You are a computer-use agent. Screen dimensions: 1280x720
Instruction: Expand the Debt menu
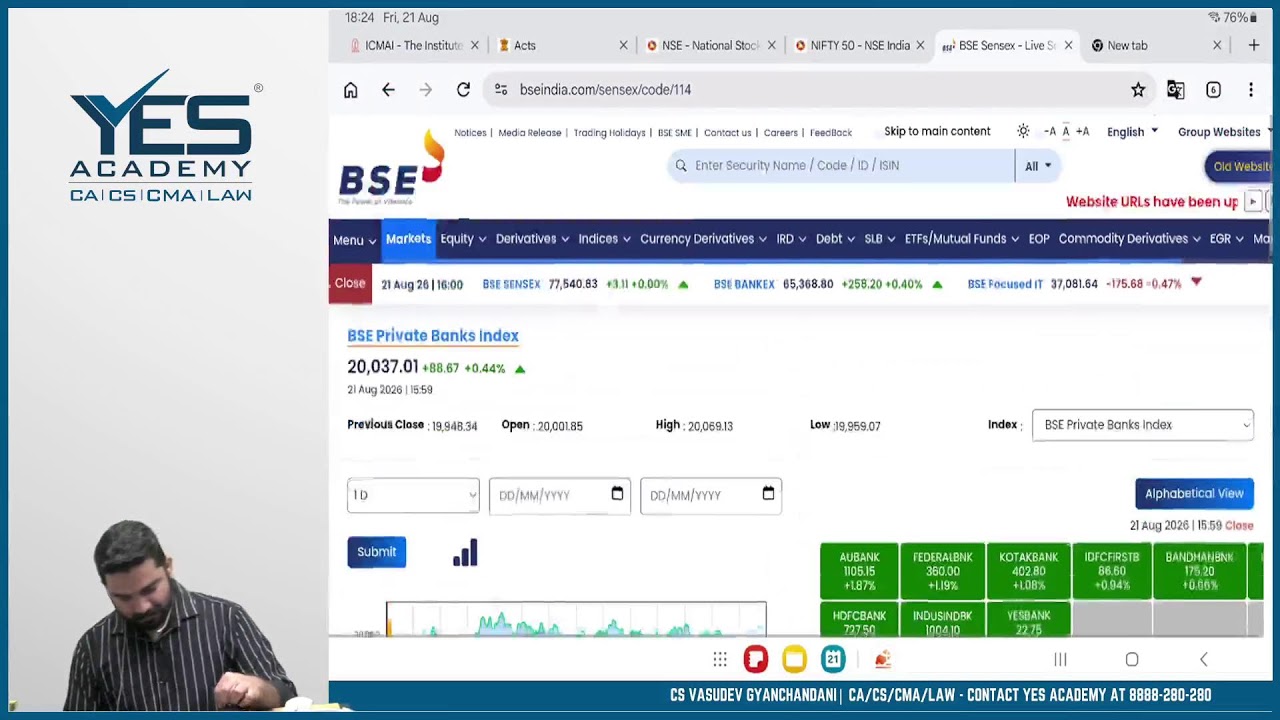point(835,239)
